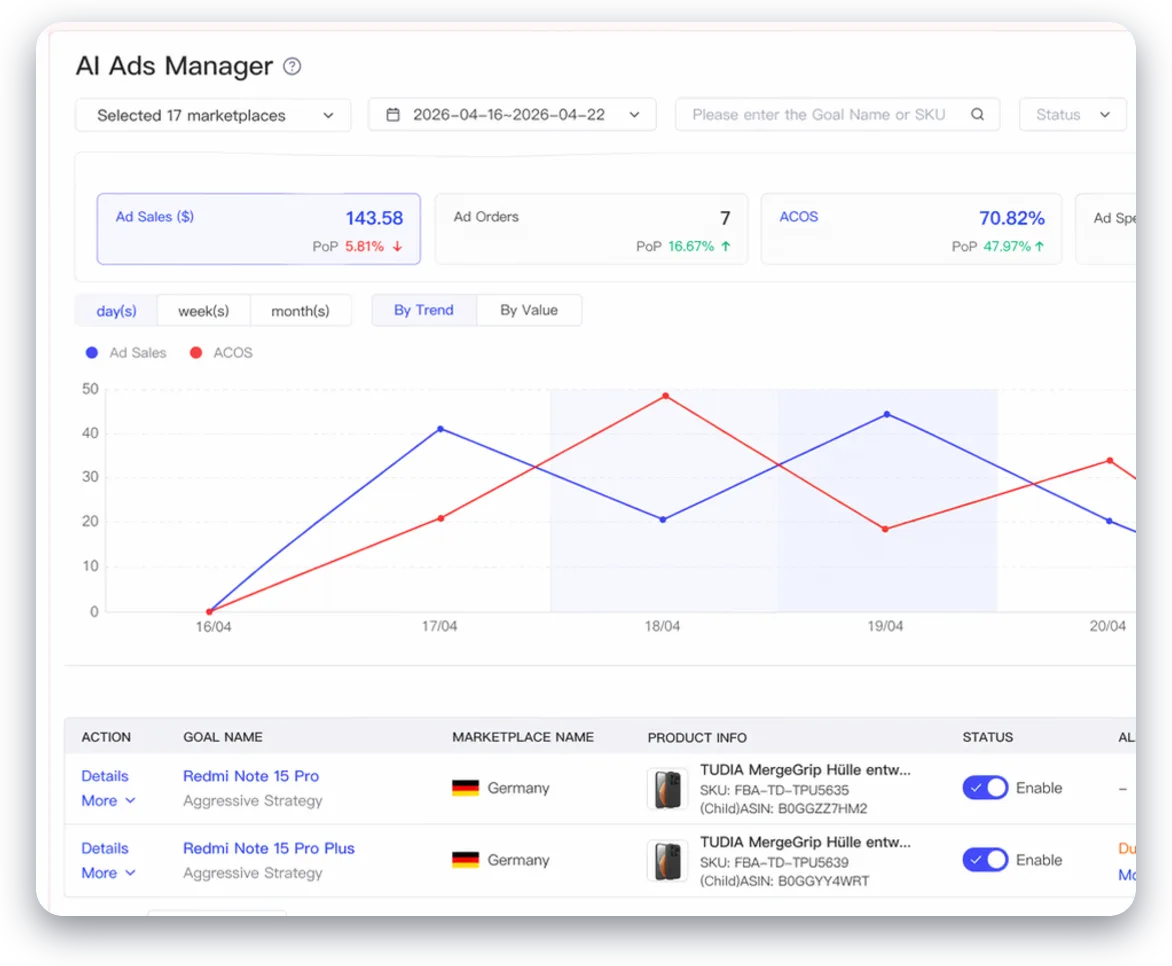Click the Germany flag beside Redmi Note 15 Pro
Image resolution: width=1172 pixels, height=966 pixels.
coord(464,786)
